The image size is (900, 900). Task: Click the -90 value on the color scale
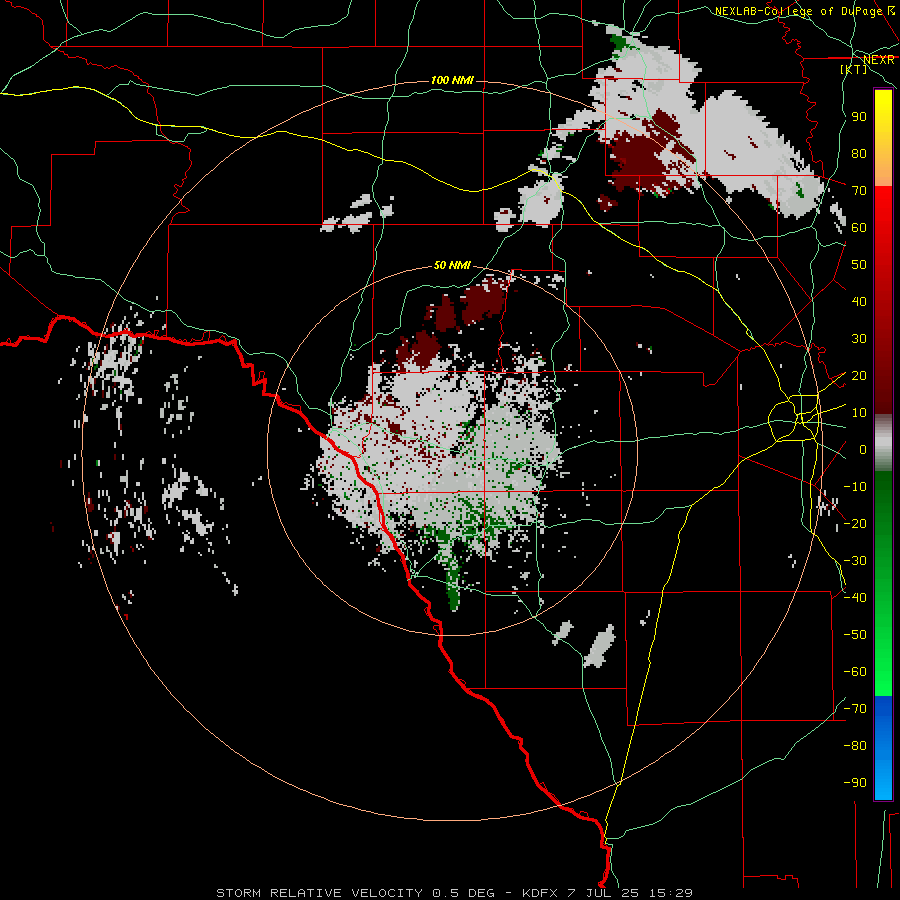855,782
